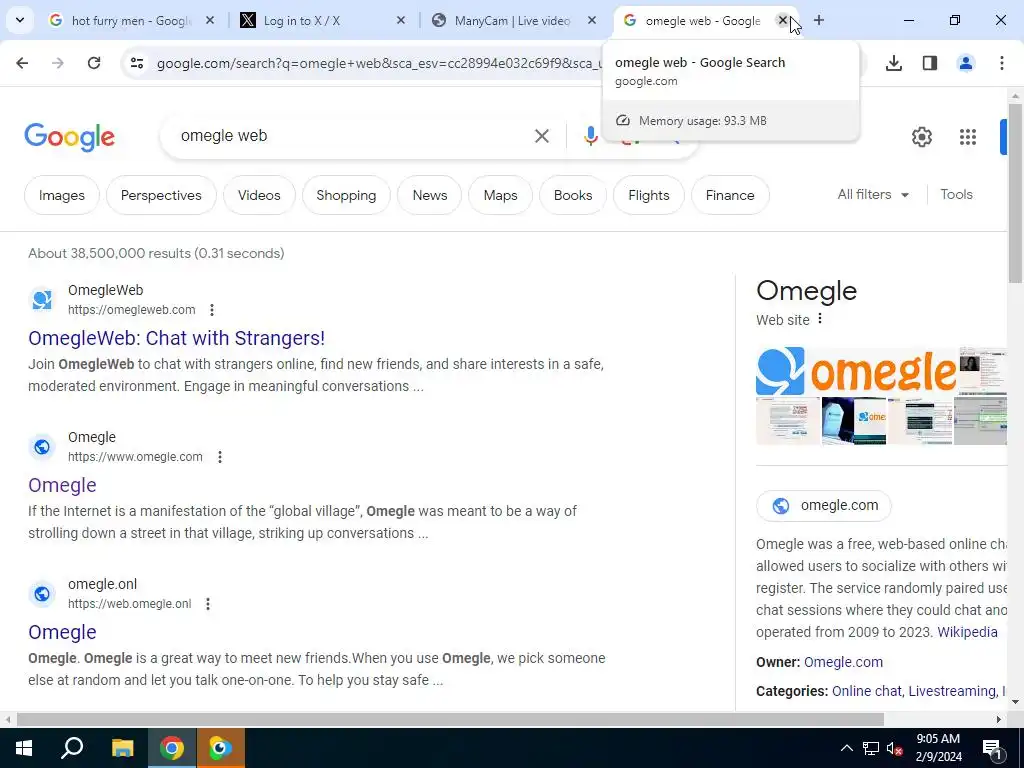Close the hot furry men tab
1024x768 pixels.
tap(210, 20)
